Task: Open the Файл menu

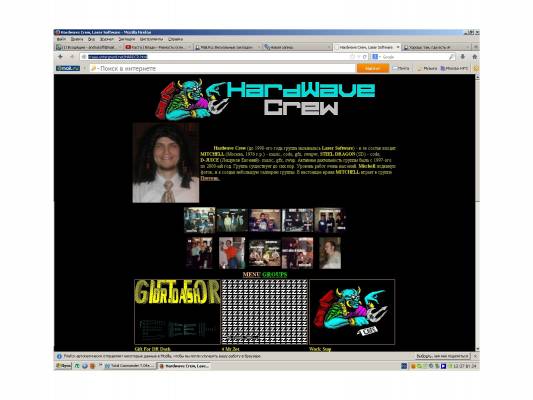Action: [61, 39]
